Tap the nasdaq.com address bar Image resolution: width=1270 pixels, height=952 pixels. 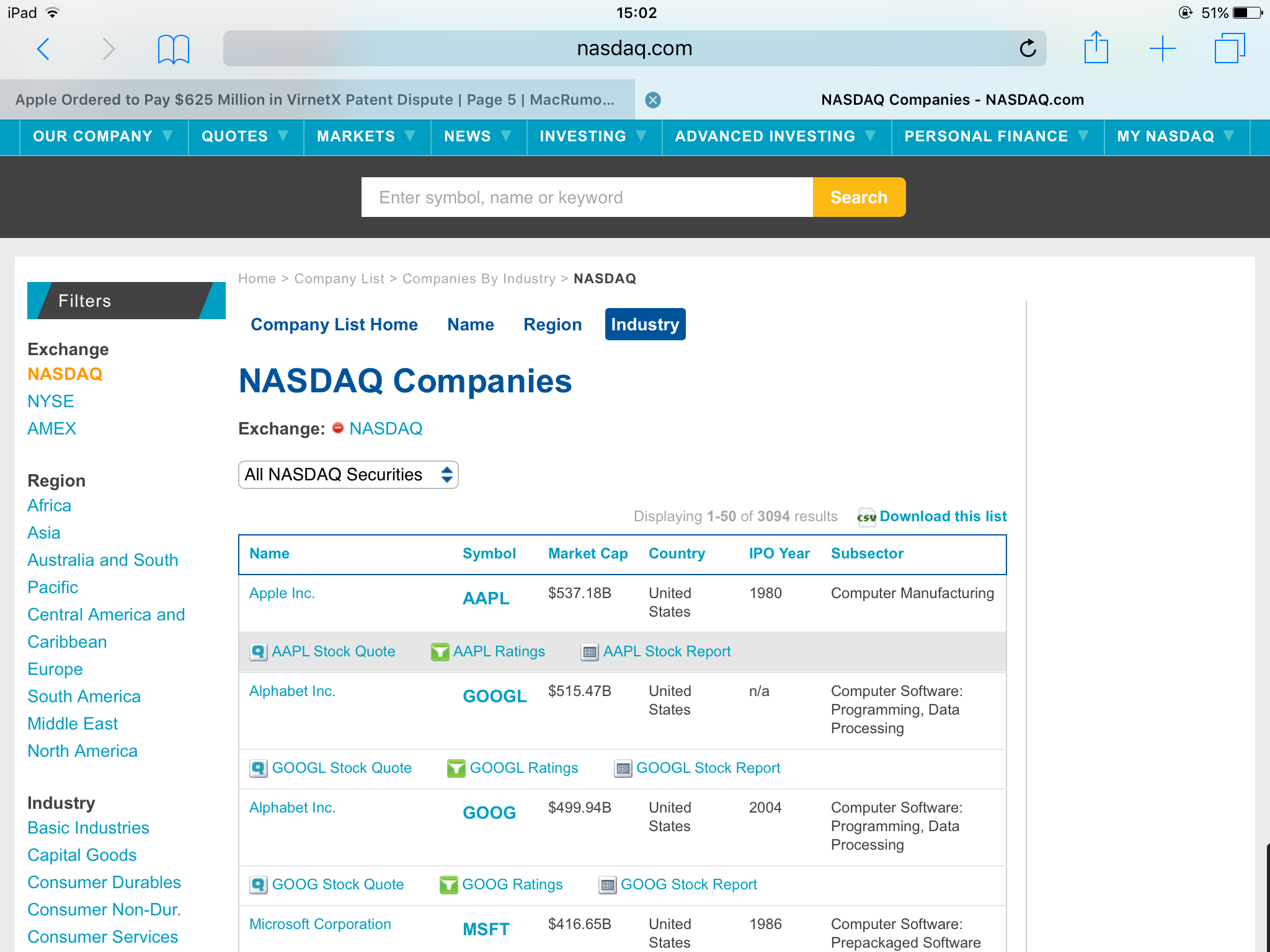pos(635,48)
